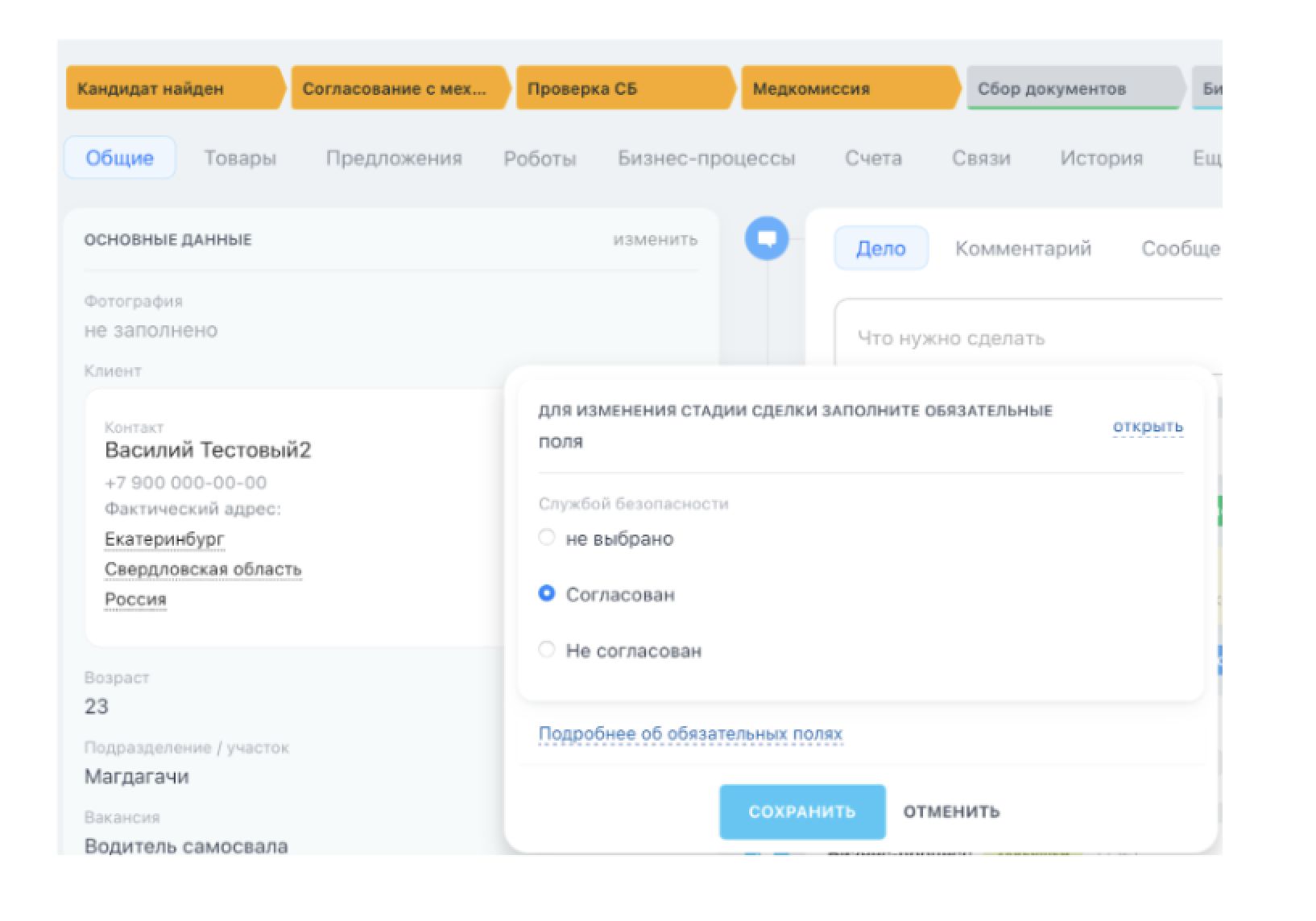Screen dimensions: 1316x921
Task: Select the 'Не согласован' radio option
Action: [x=547, y=650]
